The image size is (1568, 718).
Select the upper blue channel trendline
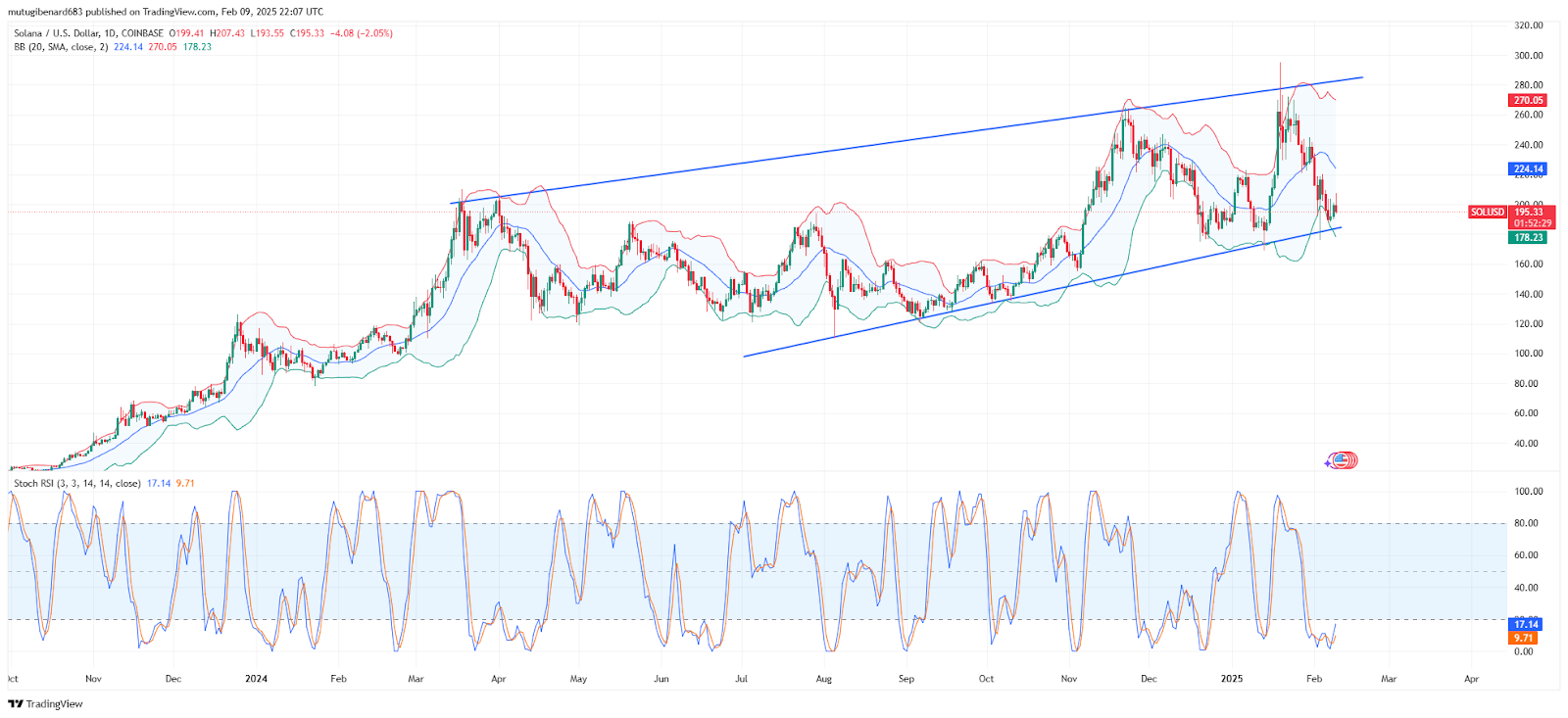(906, 140)
